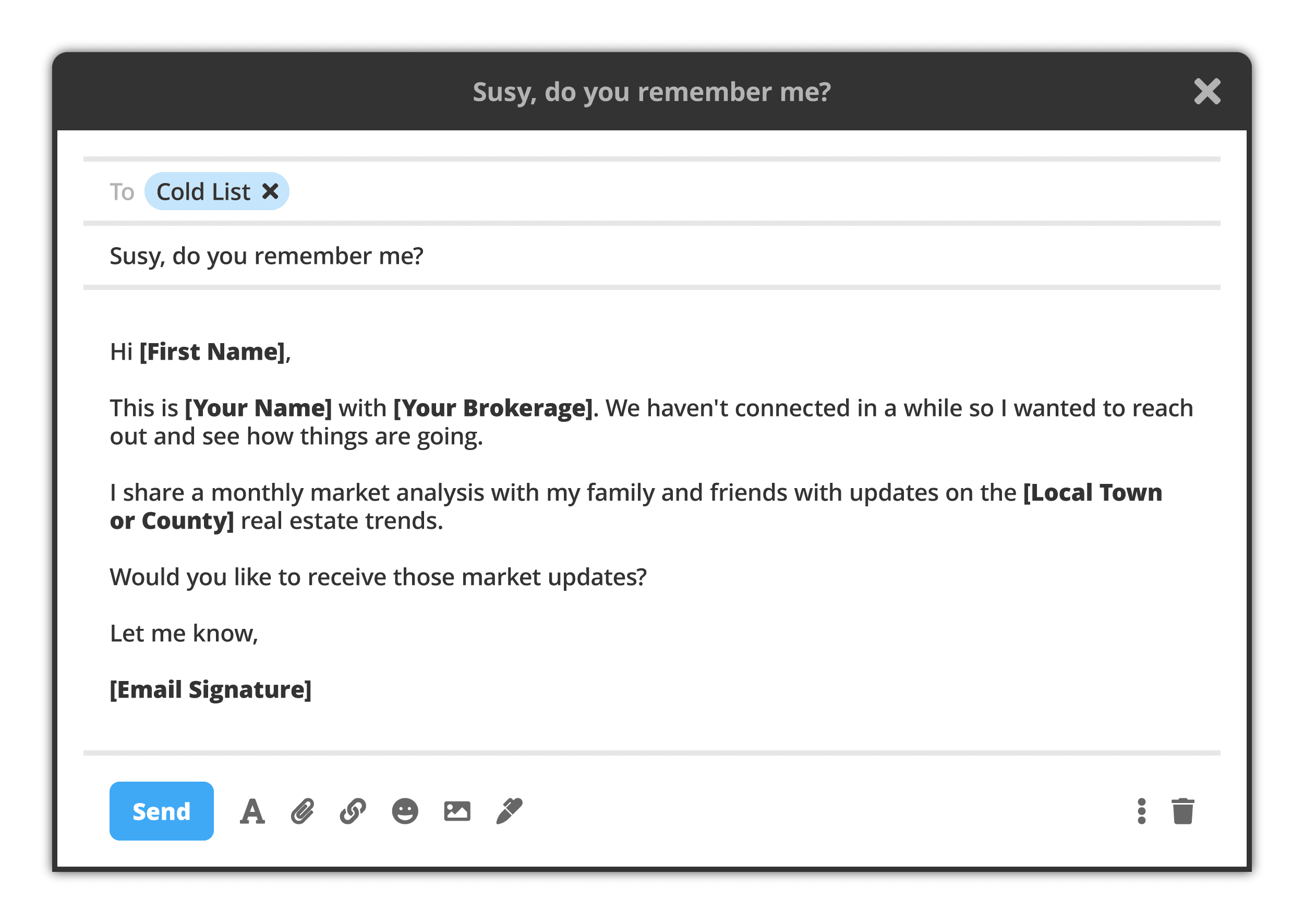Image resolution: width=1304 pixels, height=924 pixels.
Task: Click the pen signature icon
Action: pos(510,811)
